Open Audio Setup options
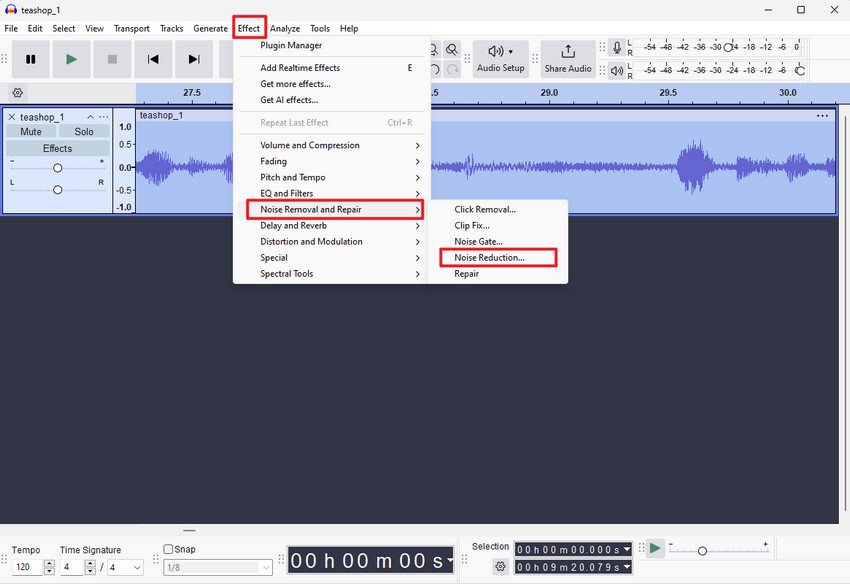 [x=500, y=59]
